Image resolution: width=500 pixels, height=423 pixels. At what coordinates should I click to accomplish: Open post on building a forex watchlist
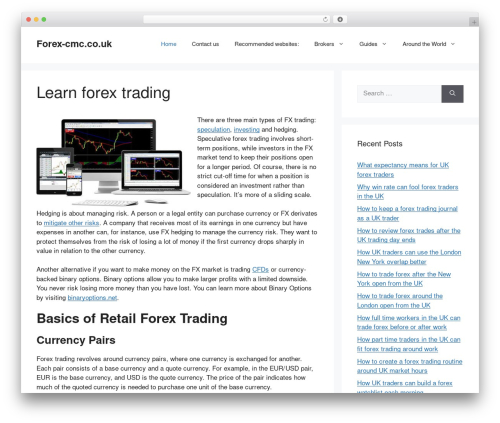coord(404,387)
